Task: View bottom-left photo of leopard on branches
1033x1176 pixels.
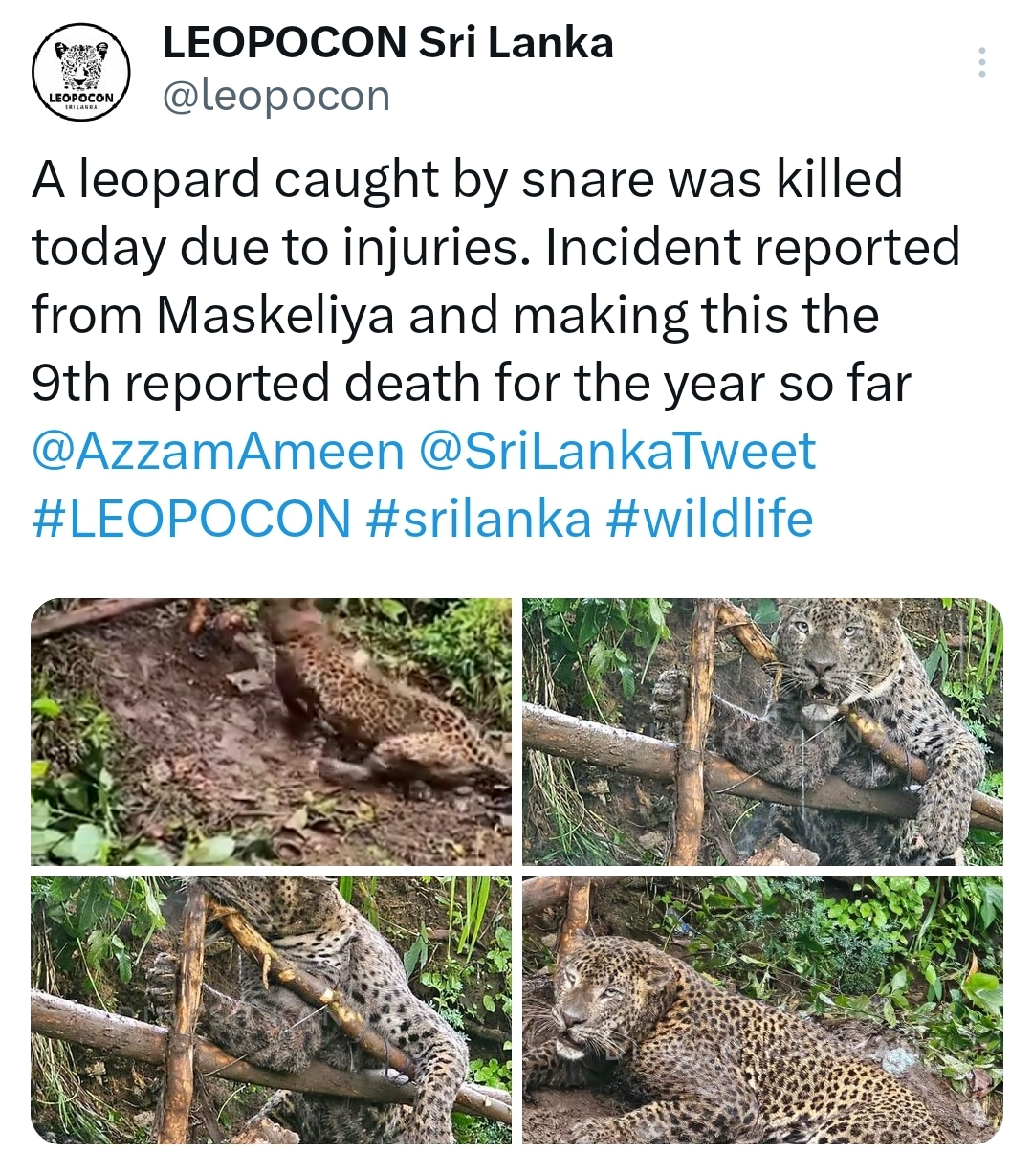Action: pos(272,1010)
